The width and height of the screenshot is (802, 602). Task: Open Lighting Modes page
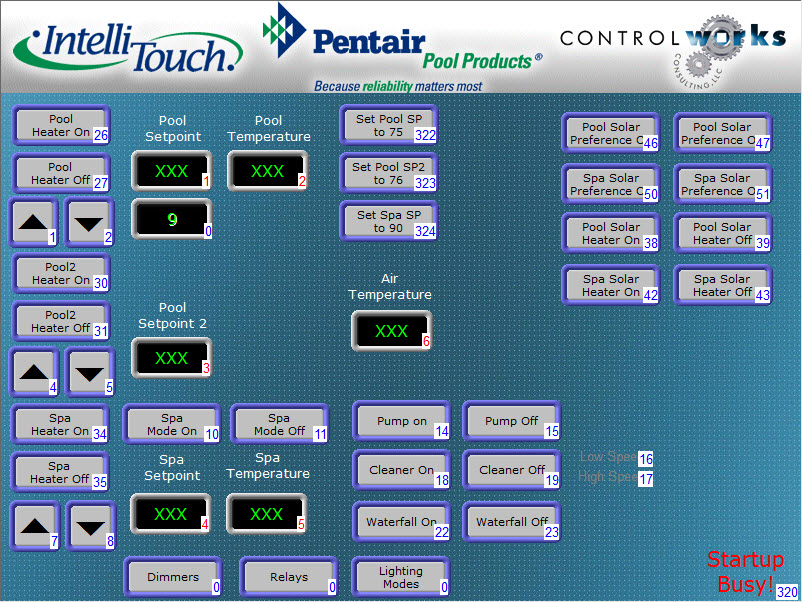pos(401,577)
